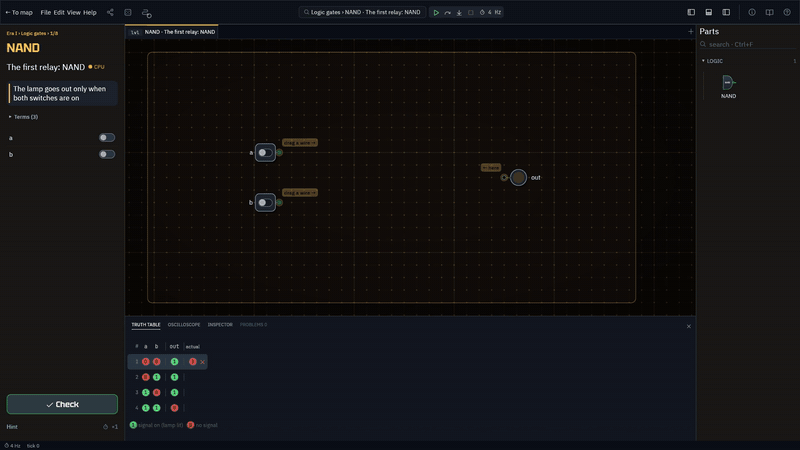Screen dimensions: 800x450
Task: Click the input pin of out lamp
Action: (504, 178)
